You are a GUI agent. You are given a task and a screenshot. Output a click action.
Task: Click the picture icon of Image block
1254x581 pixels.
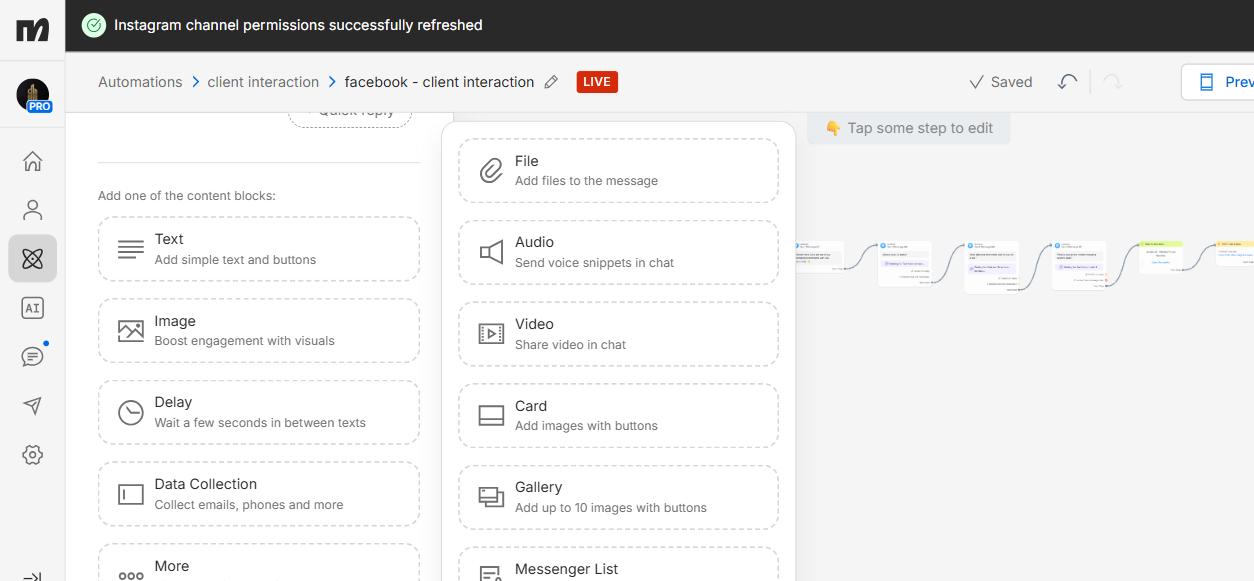[x=131, y=330]
